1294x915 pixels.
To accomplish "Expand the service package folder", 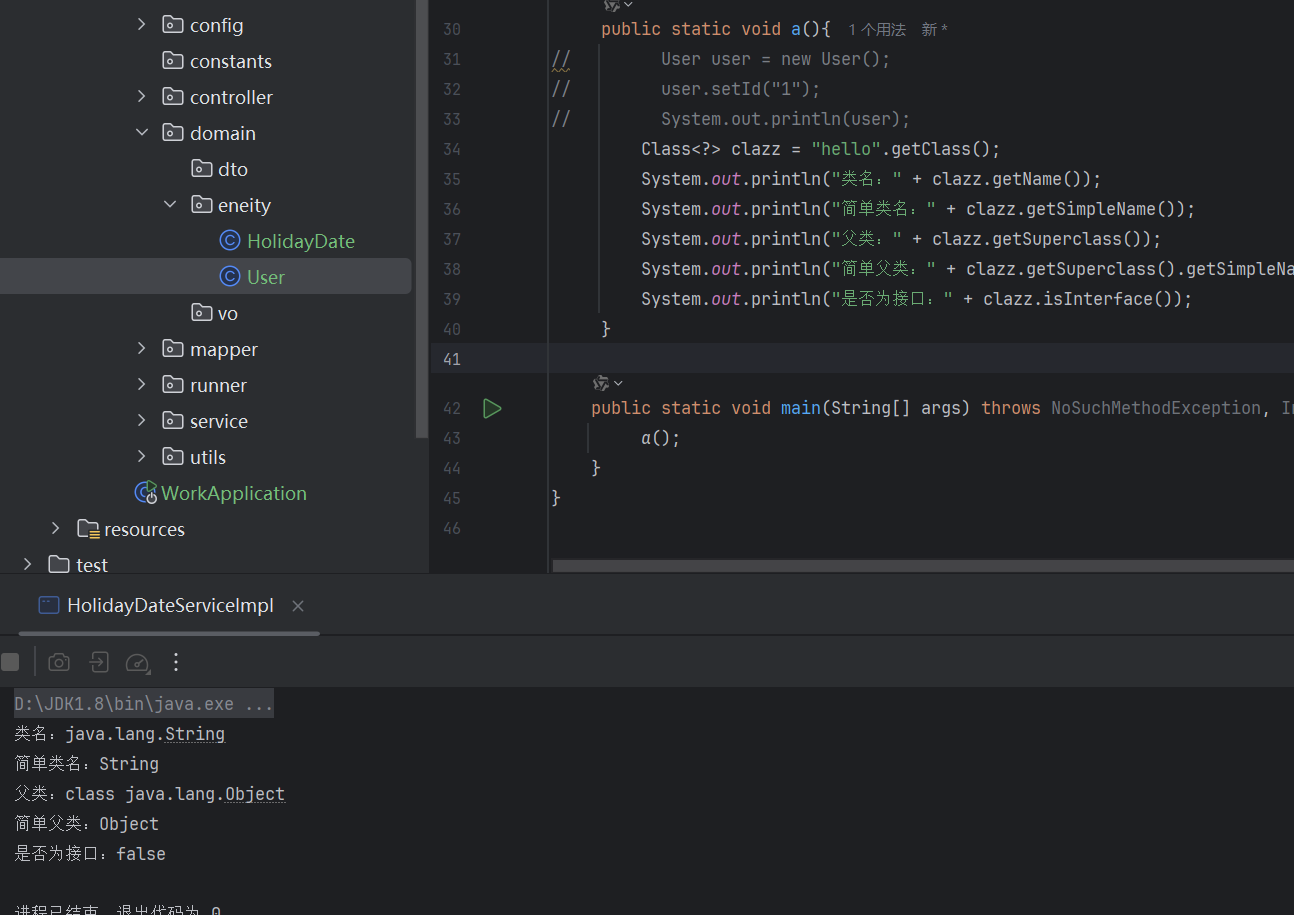I will point(141,420).
